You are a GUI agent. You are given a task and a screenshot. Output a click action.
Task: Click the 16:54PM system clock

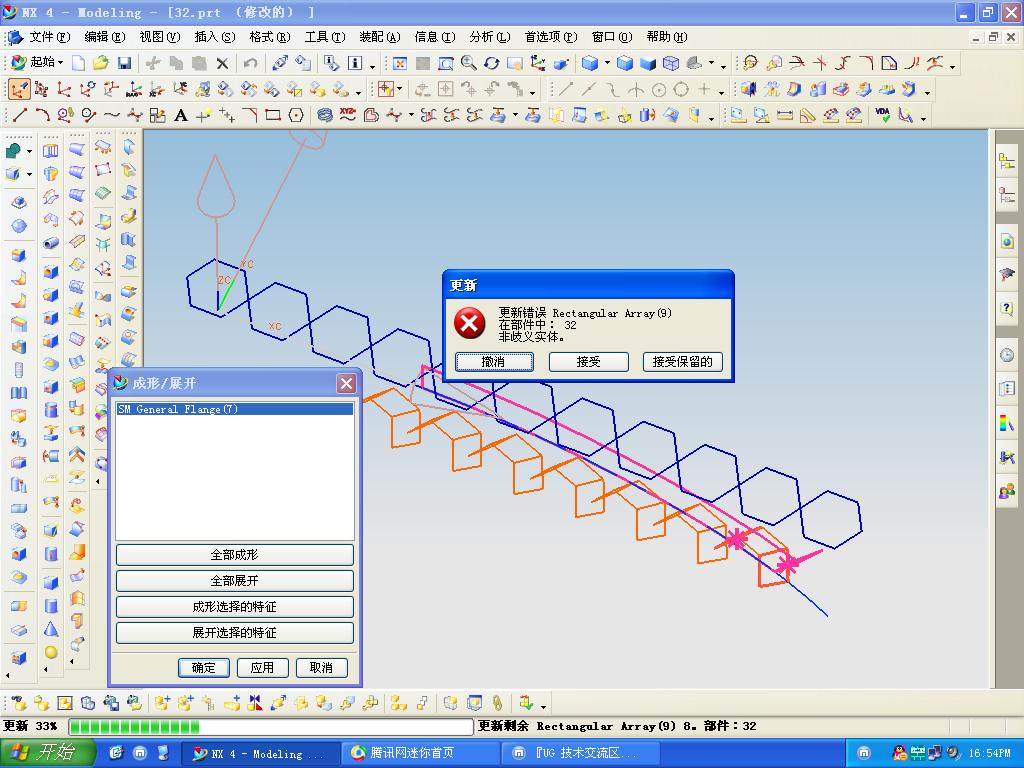(x=990, y=753)
